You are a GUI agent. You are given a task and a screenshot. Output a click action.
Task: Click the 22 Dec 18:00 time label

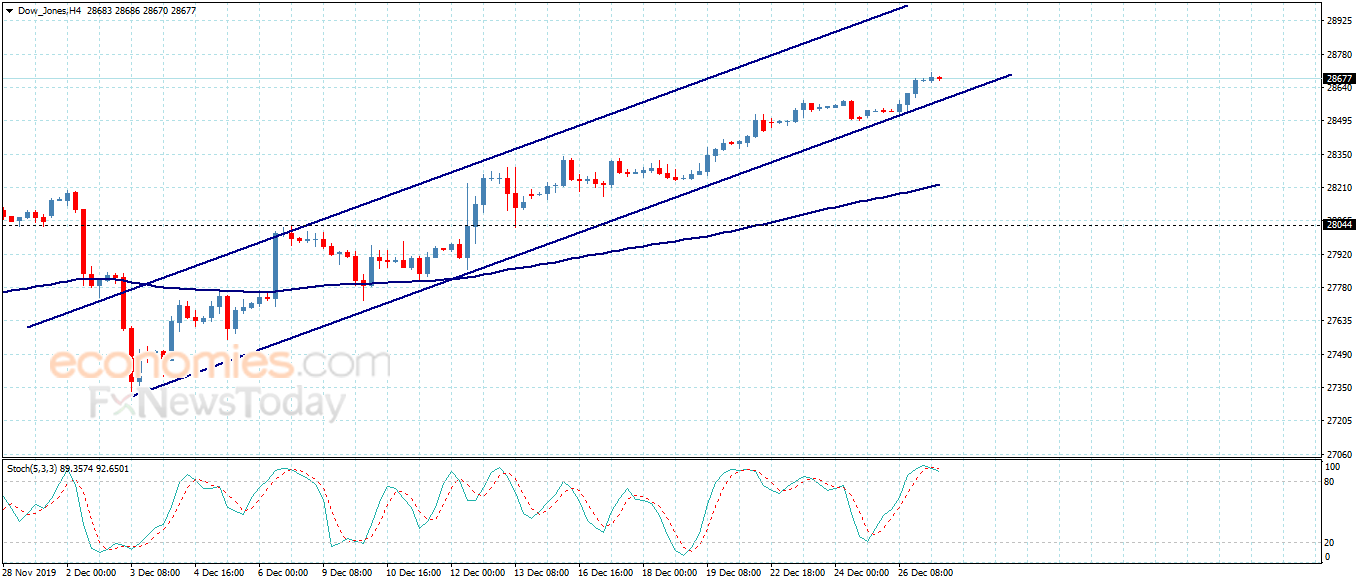798,573
